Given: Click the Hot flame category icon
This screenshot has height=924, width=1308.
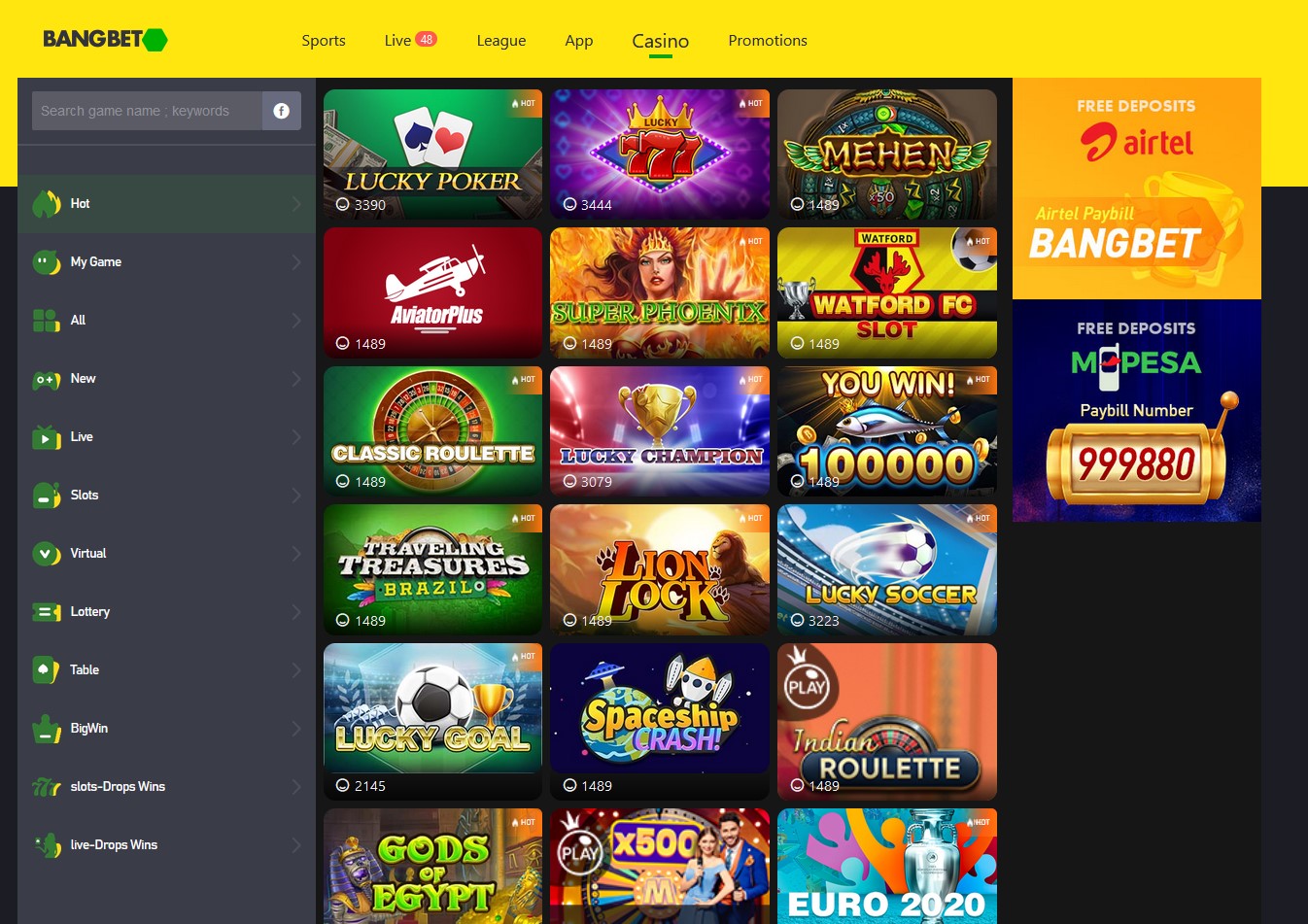Looking at the screenshot, I should pyautogui.click(x=47, y=204).
